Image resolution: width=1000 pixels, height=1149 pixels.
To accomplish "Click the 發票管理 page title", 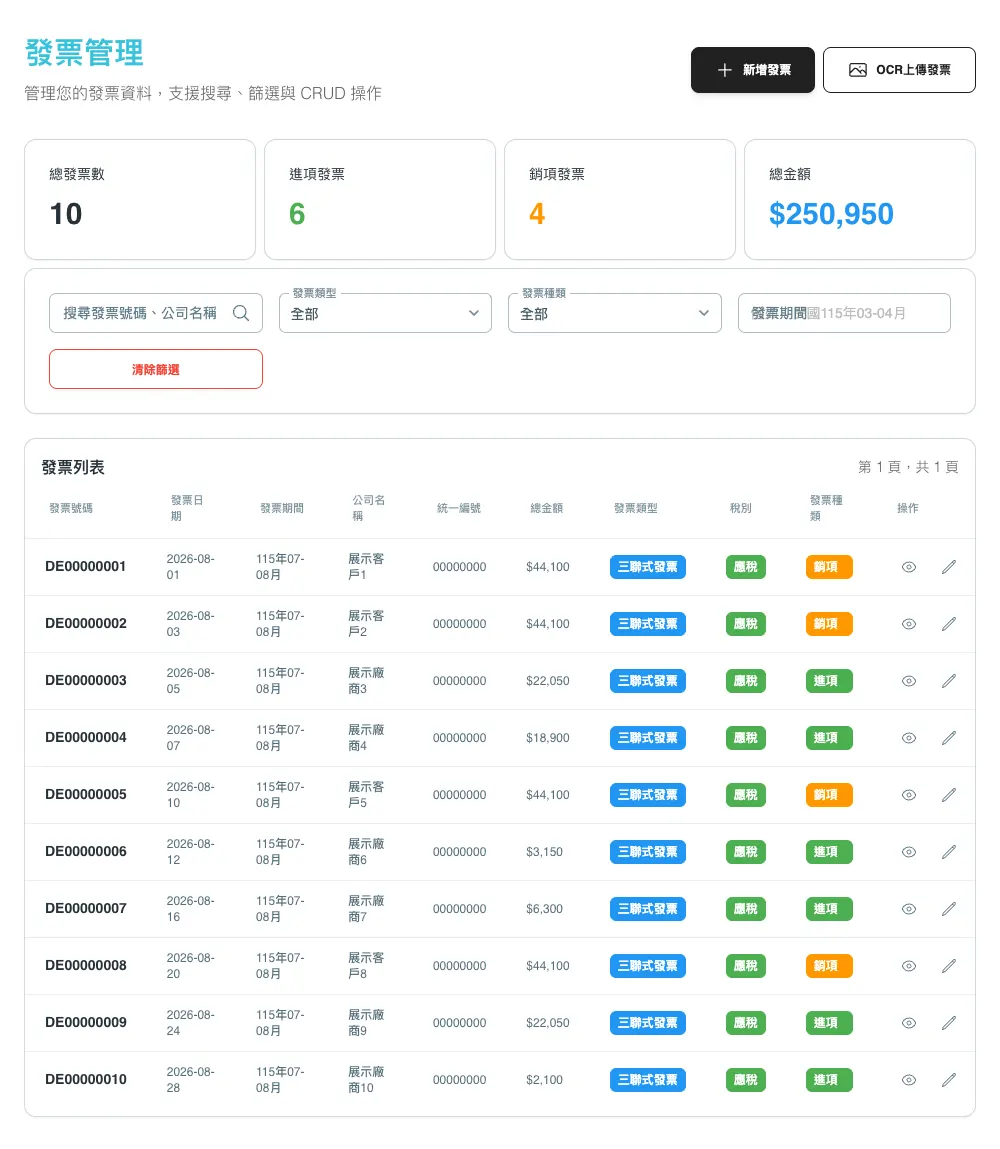I will 84,53.
